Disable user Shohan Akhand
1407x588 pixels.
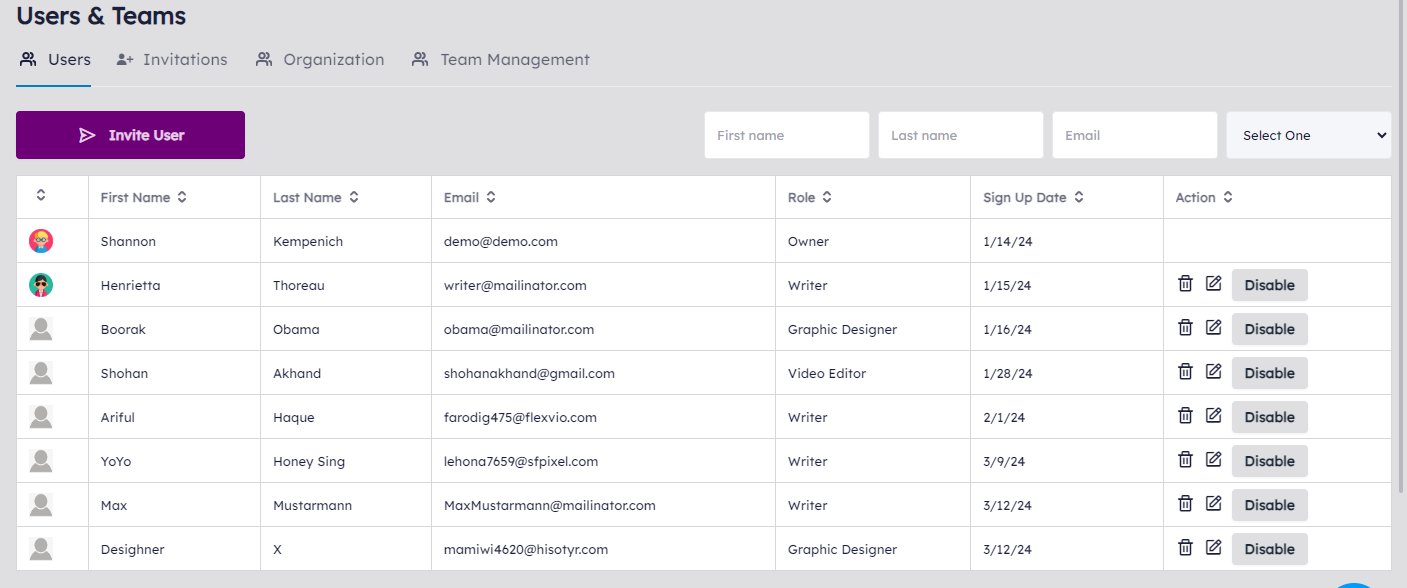[1269, 373]
